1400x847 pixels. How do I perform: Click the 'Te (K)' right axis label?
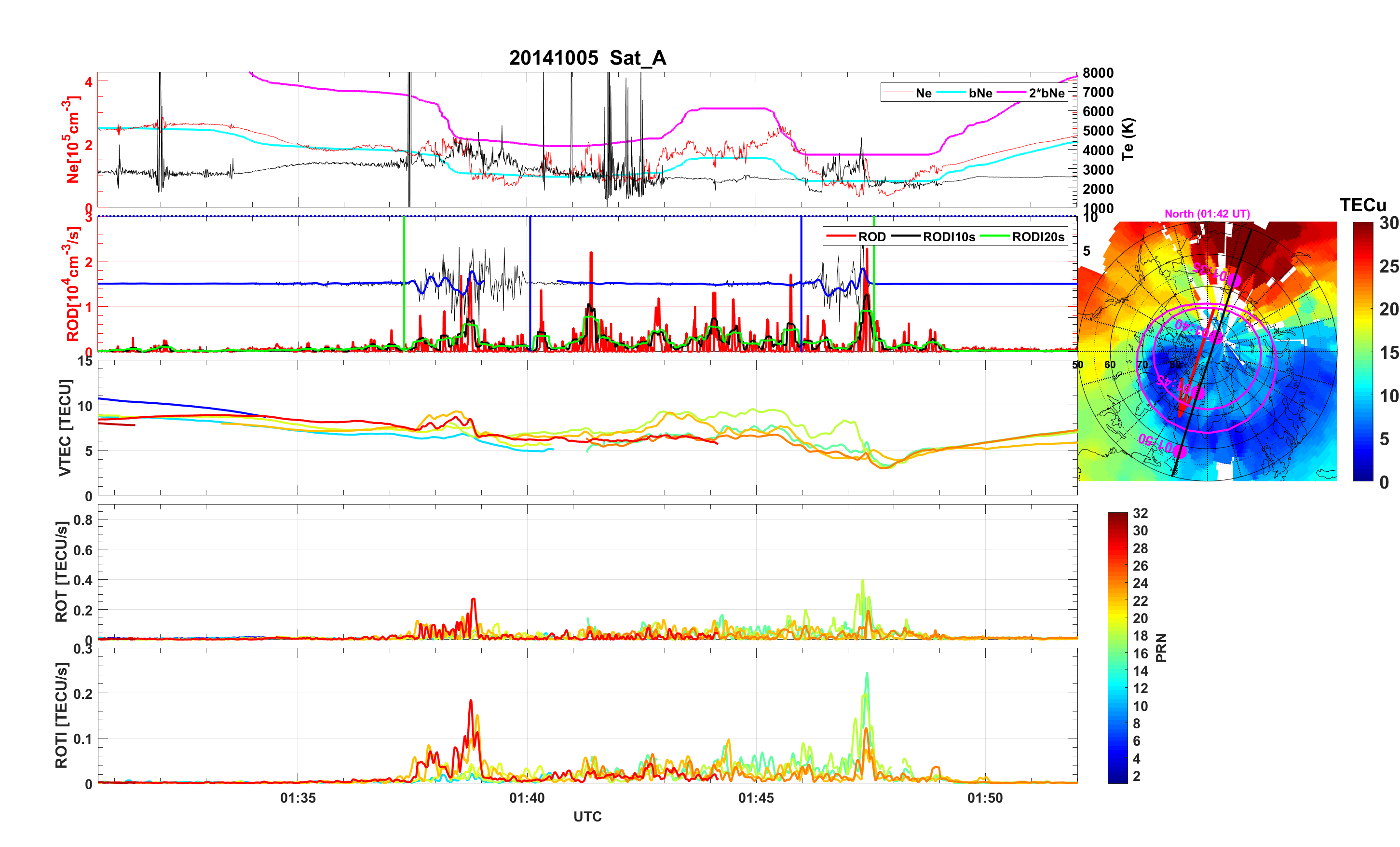[1128, 139]
